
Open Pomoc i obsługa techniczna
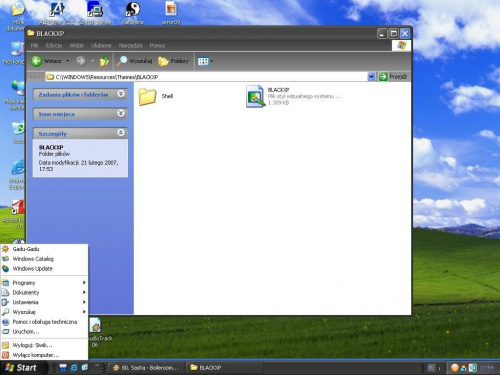[x=44, y=322]
